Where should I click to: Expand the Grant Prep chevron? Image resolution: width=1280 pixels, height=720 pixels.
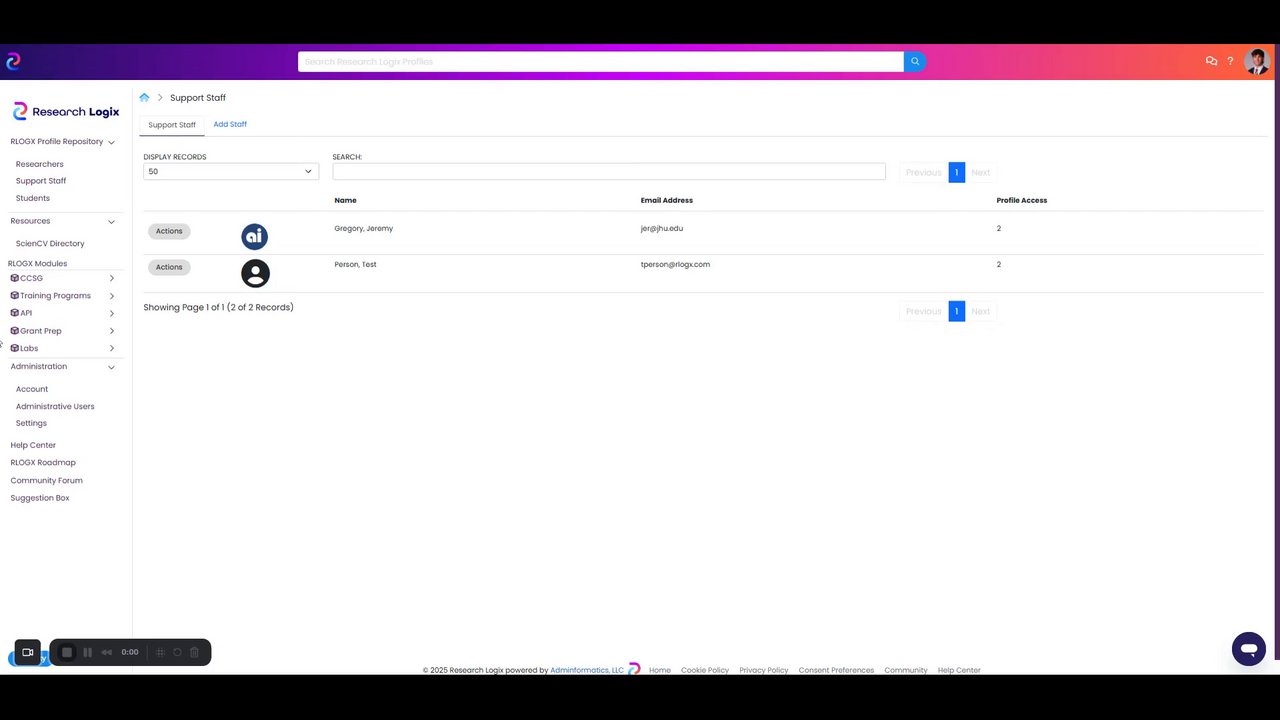111,331
